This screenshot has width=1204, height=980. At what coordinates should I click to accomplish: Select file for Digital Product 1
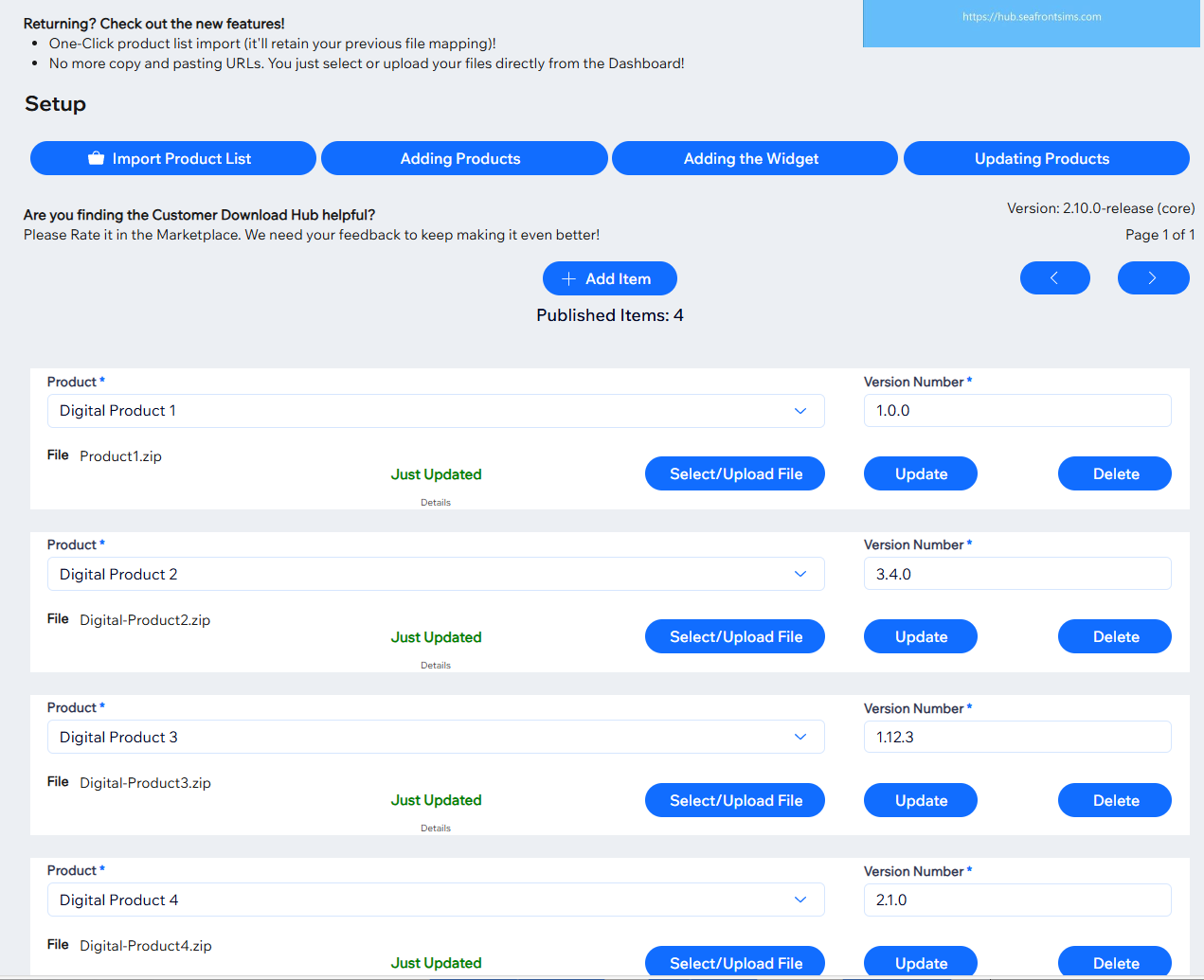734,473
